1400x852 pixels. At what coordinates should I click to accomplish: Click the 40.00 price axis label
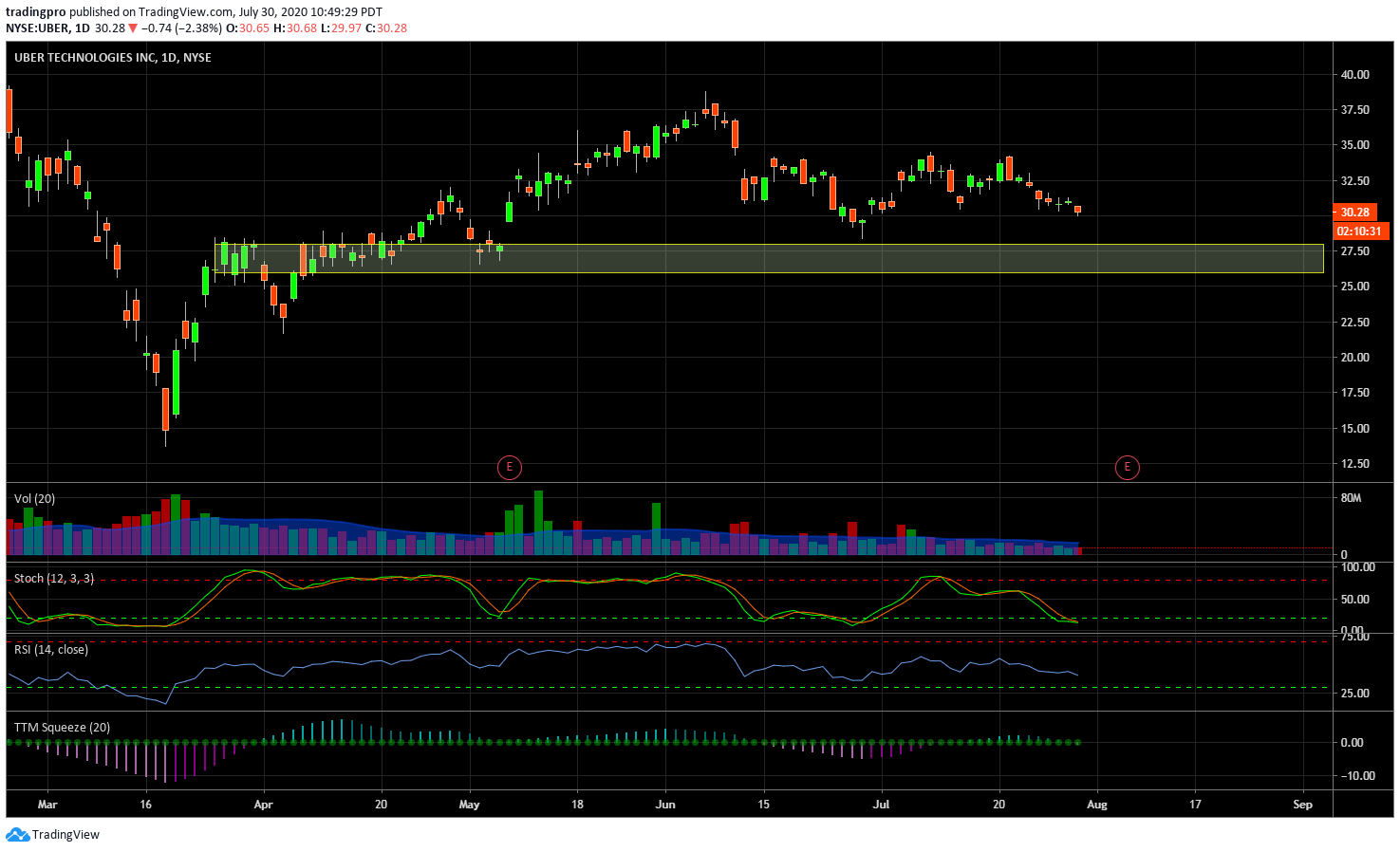point(1354,75)
